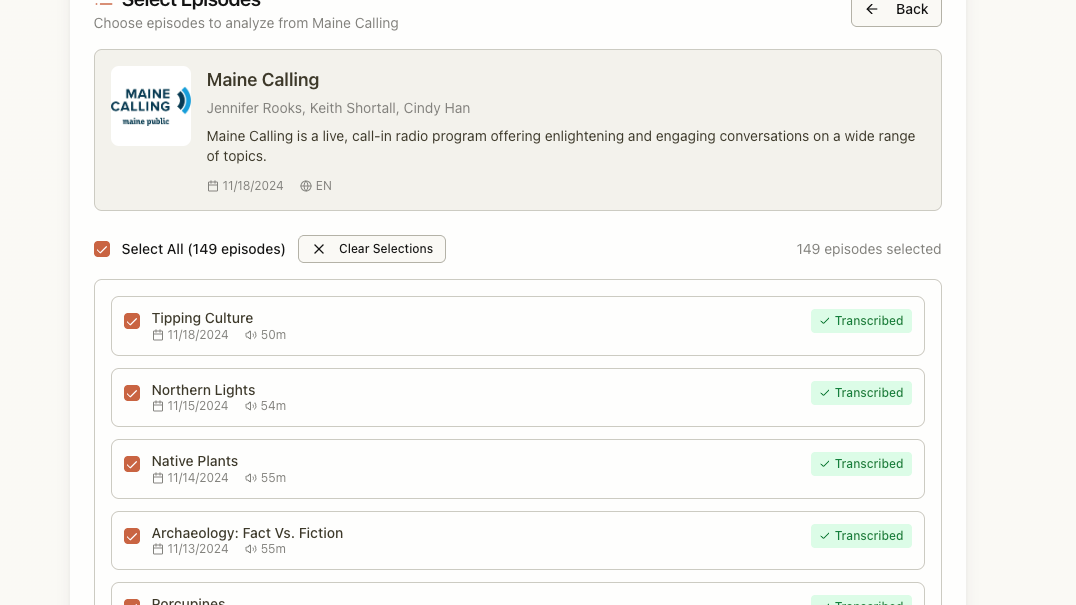Click the Clear Selections button
The width and height of the screenshot is (1076, 605).
(372, 249)
